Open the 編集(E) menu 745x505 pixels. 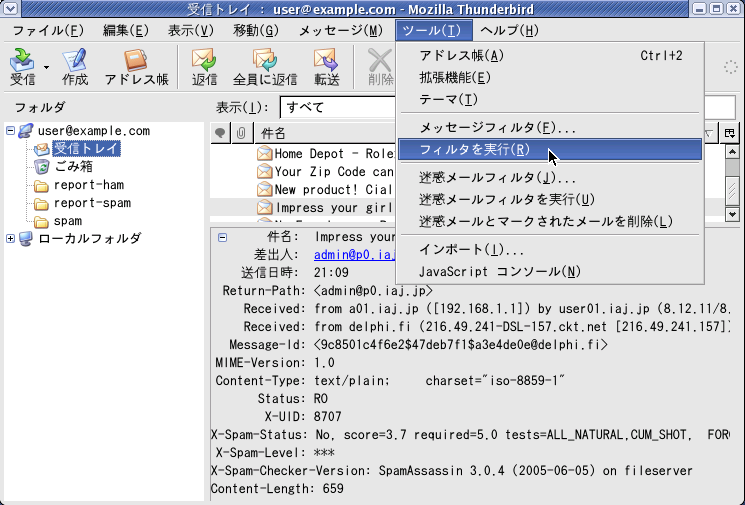coord(125,31)
